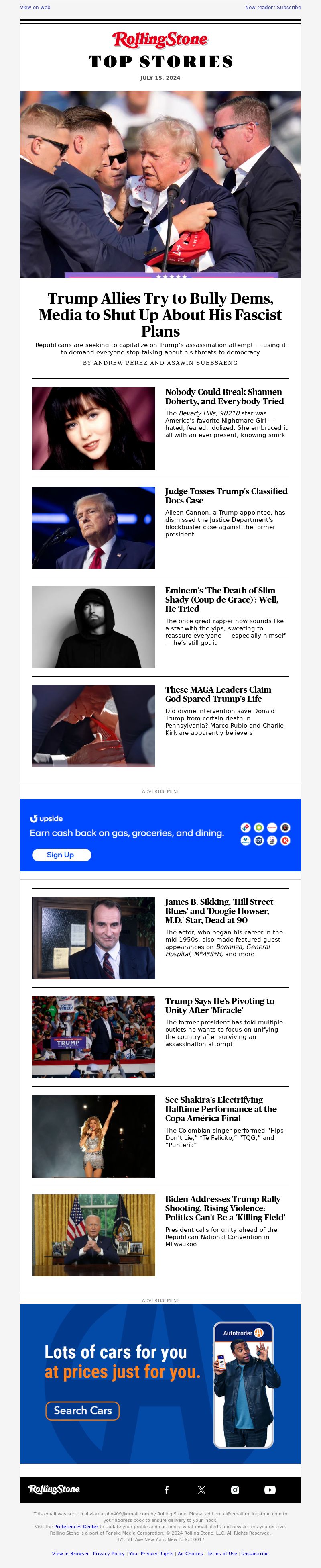Click Search Cars in the Autotrader ad
The width and height of the screenshot is (321, 1568).
(83, 1411)
